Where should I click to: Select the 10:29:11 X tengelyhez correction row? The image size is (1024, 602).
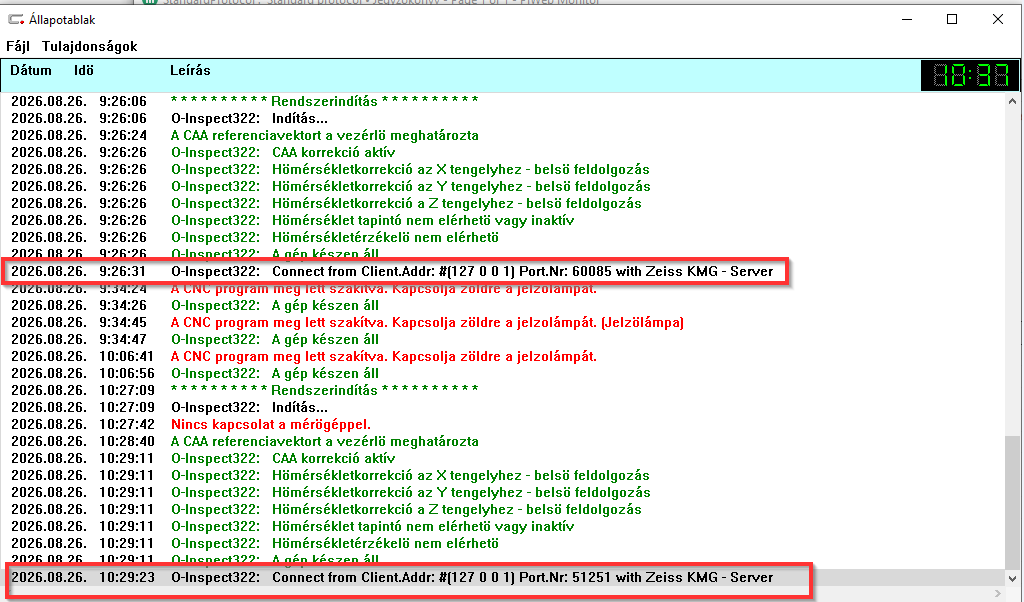coord(503,475)
